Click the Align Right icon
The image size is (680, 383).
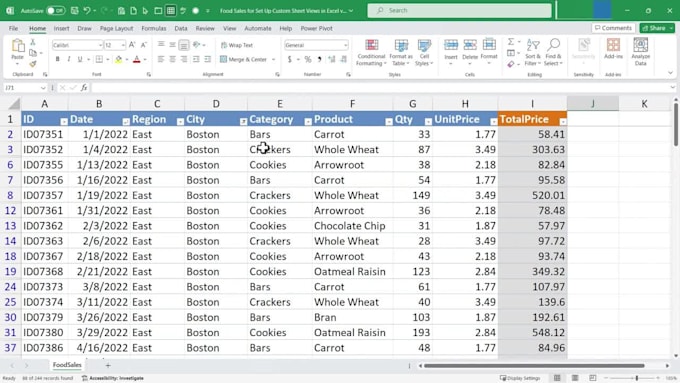click(x=184, y=59)
